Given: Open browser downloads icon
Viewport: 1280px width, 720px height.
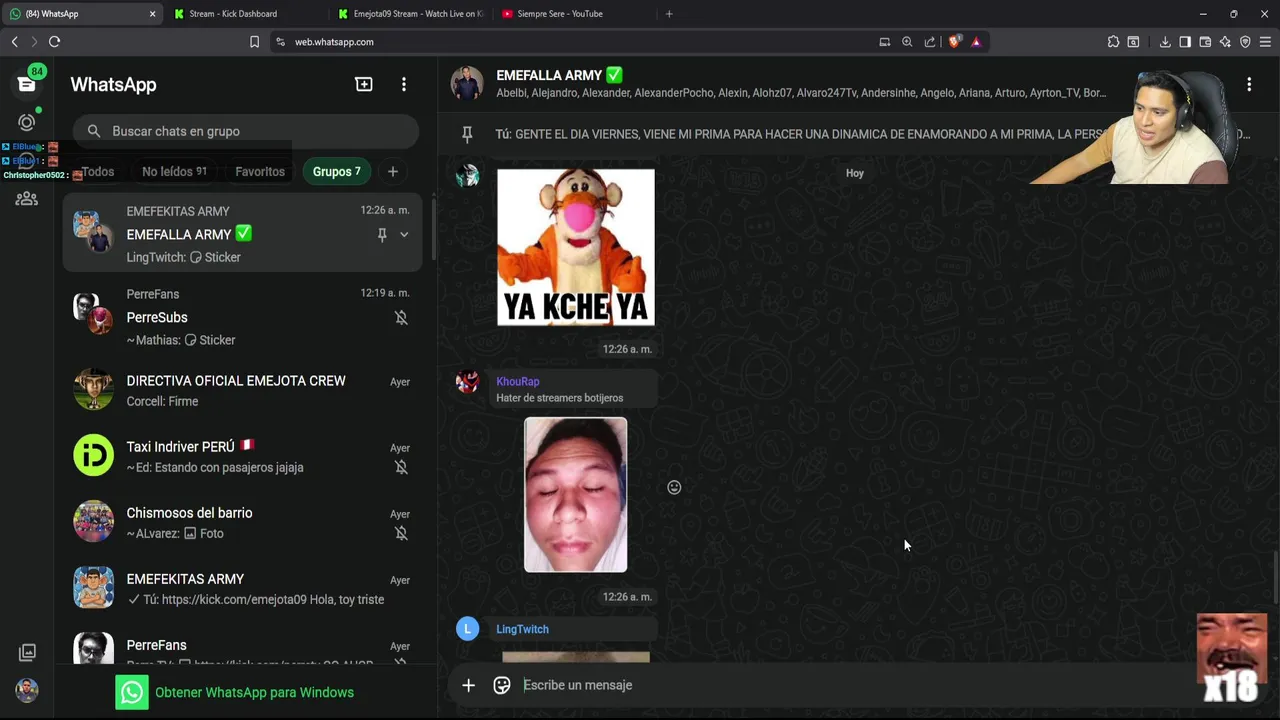Looking at the screenshot, I should pos(1165,42).
